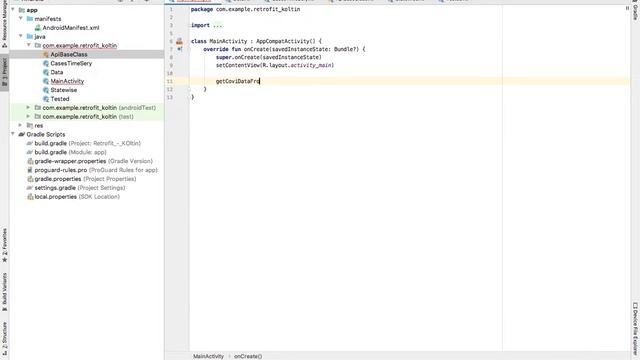The height and width of the screenshot is (360, 640).
Task: Click the manifests folder icon
Action: 29,19
